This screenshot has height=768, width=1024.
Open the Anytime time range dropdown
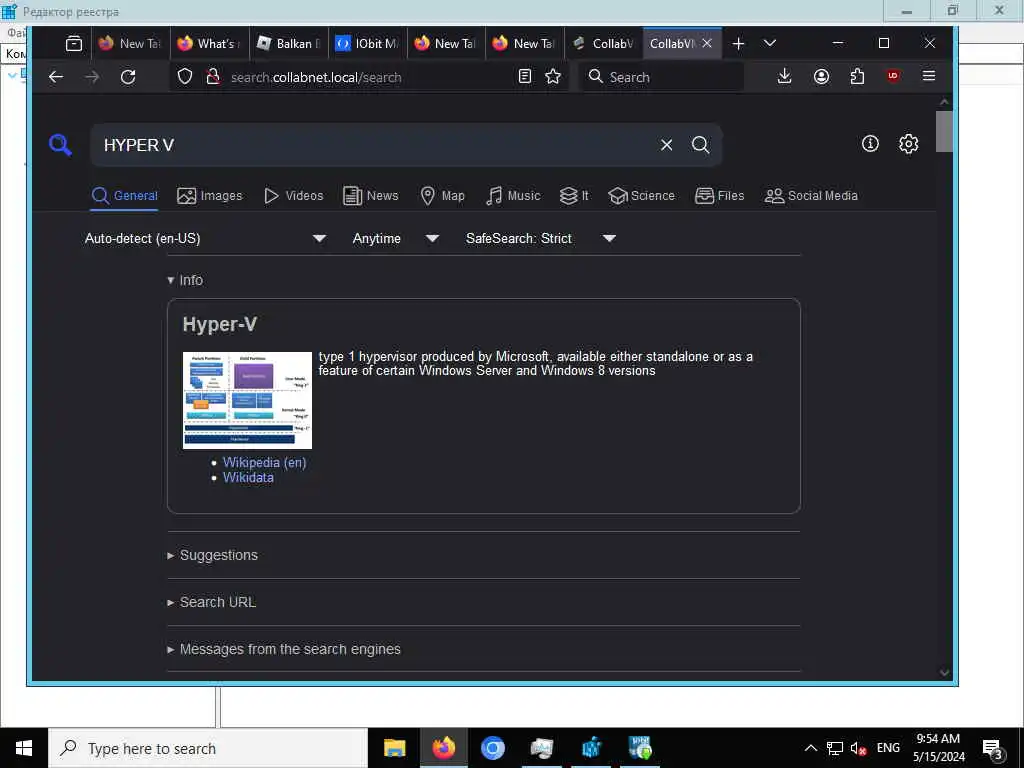coord(396,238)
